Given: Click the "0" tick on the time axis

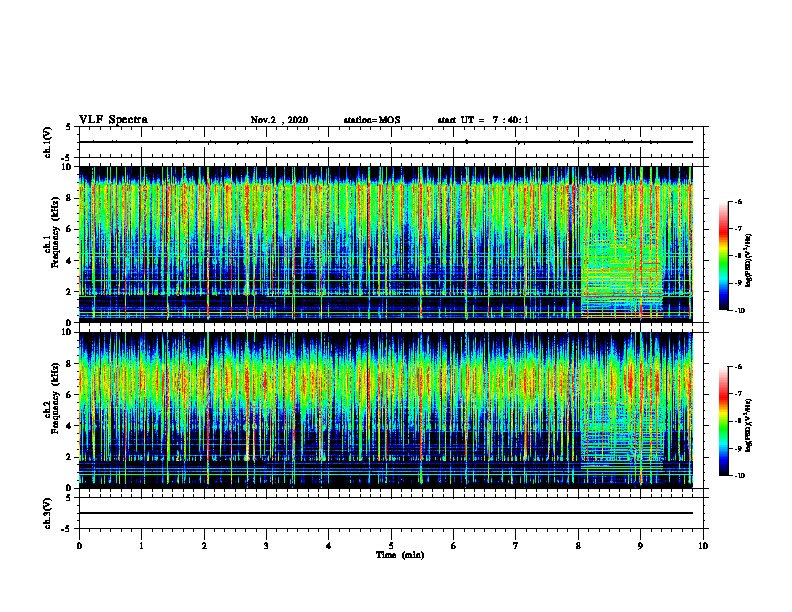Looking at the screenshot, I should 79,546.
